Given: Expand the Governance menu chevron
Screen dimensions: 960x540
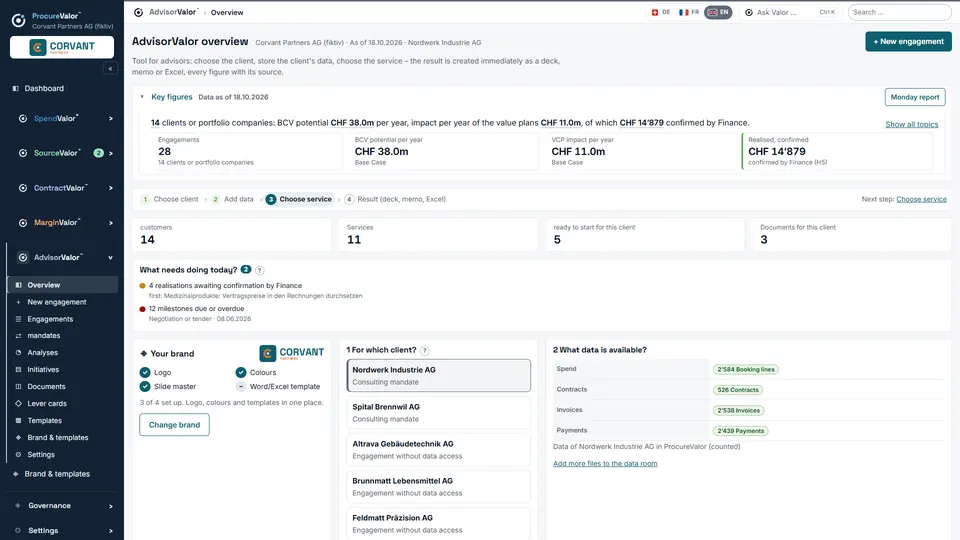Looking at the screenshot, I should 111,506.
